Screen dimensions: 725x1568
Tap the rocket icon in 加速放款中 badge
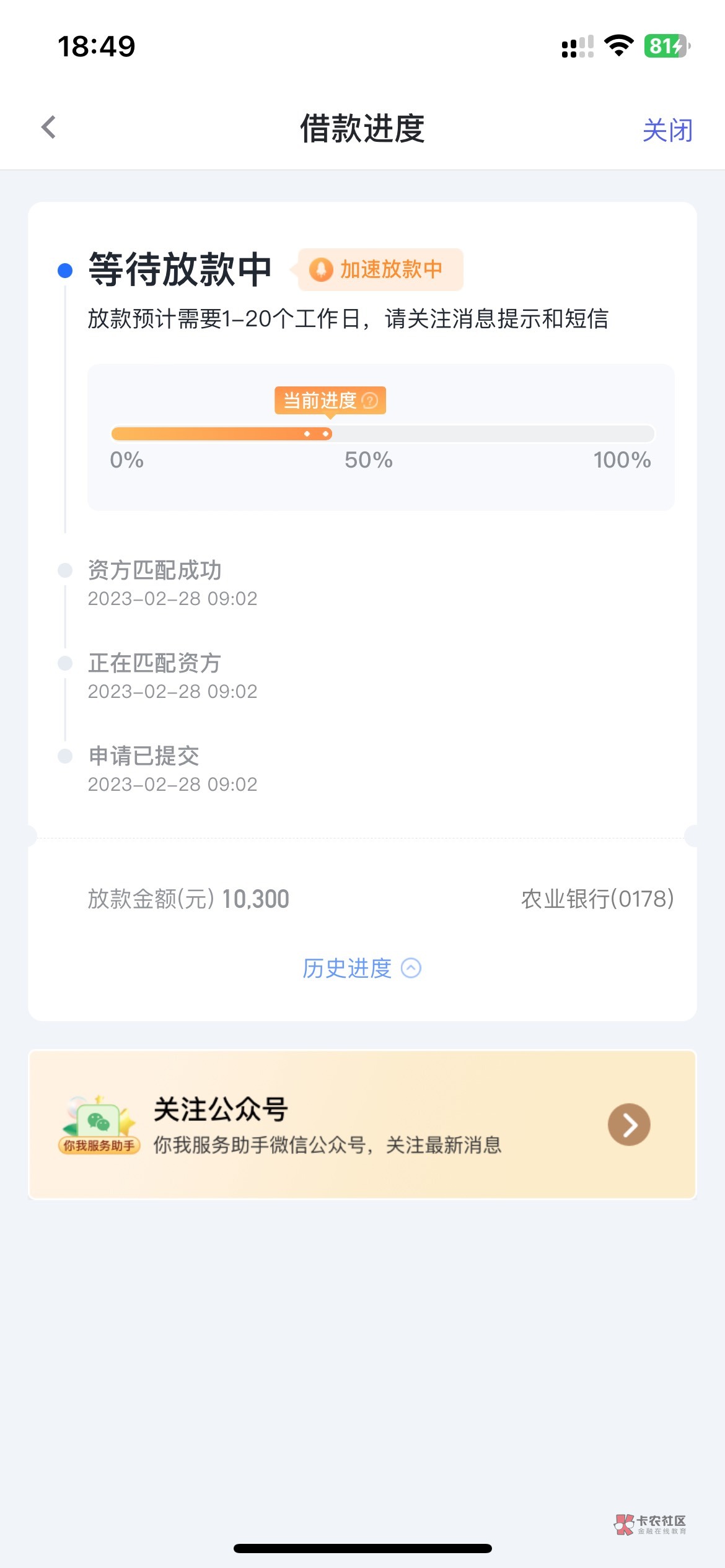click(x=321, y=269)
